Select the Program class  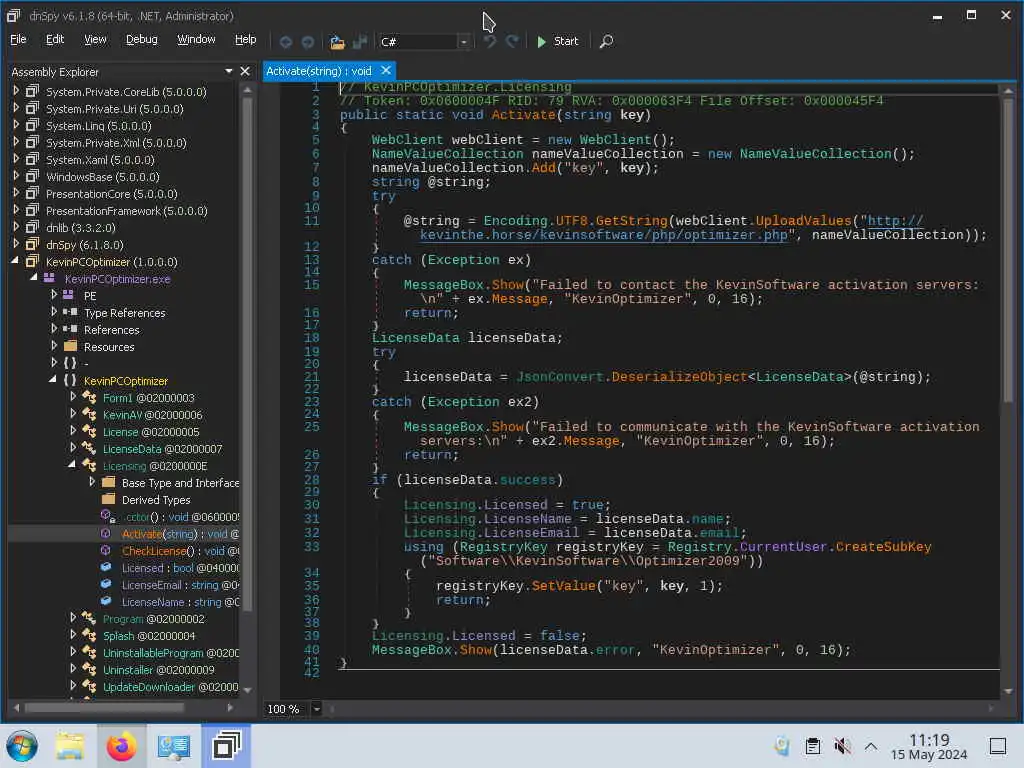pyautogui.click(x=153, y=618)
